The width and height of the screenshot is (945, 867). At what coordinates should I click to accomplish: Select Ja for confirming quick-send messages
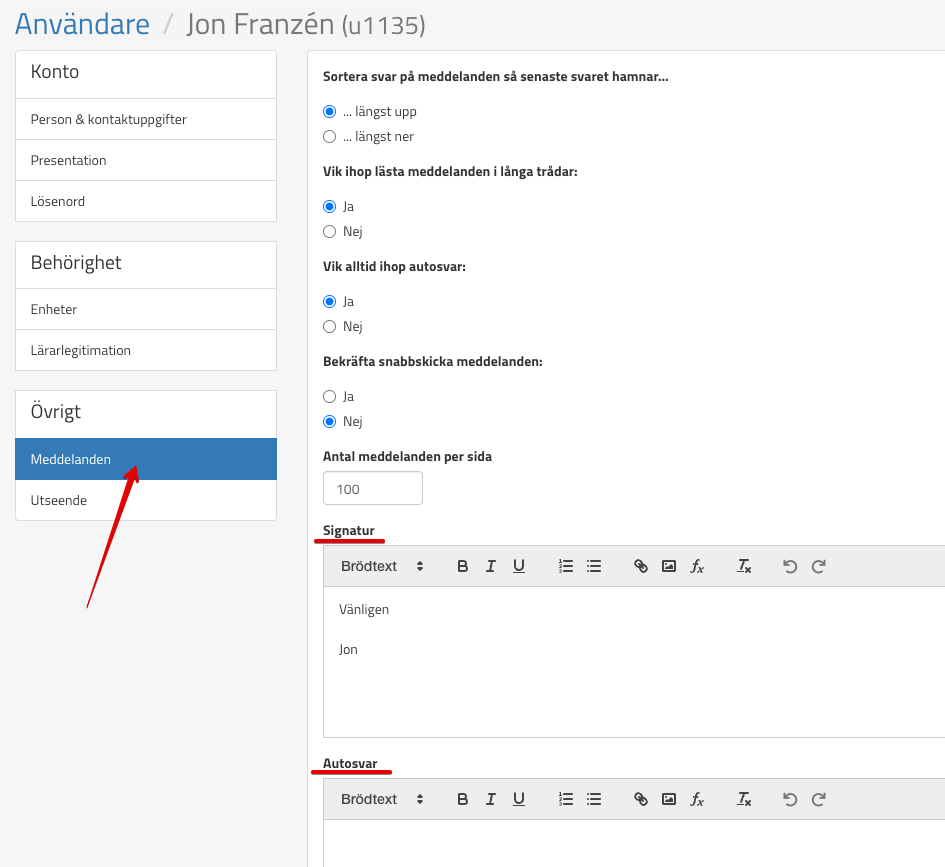point(330,396)
